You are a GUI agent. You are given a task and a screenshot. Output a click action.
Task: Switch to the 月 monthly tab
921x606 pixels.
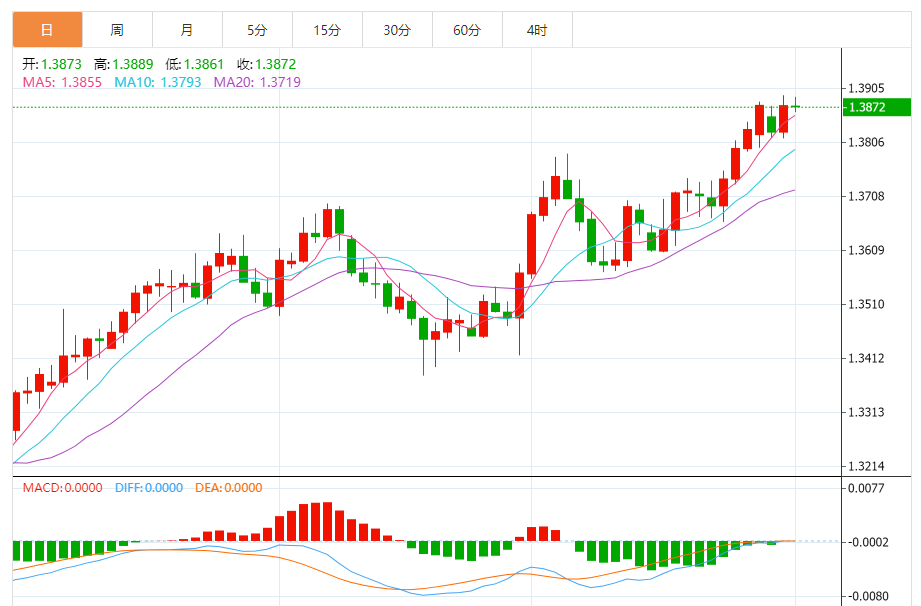(x=187, y=30)
